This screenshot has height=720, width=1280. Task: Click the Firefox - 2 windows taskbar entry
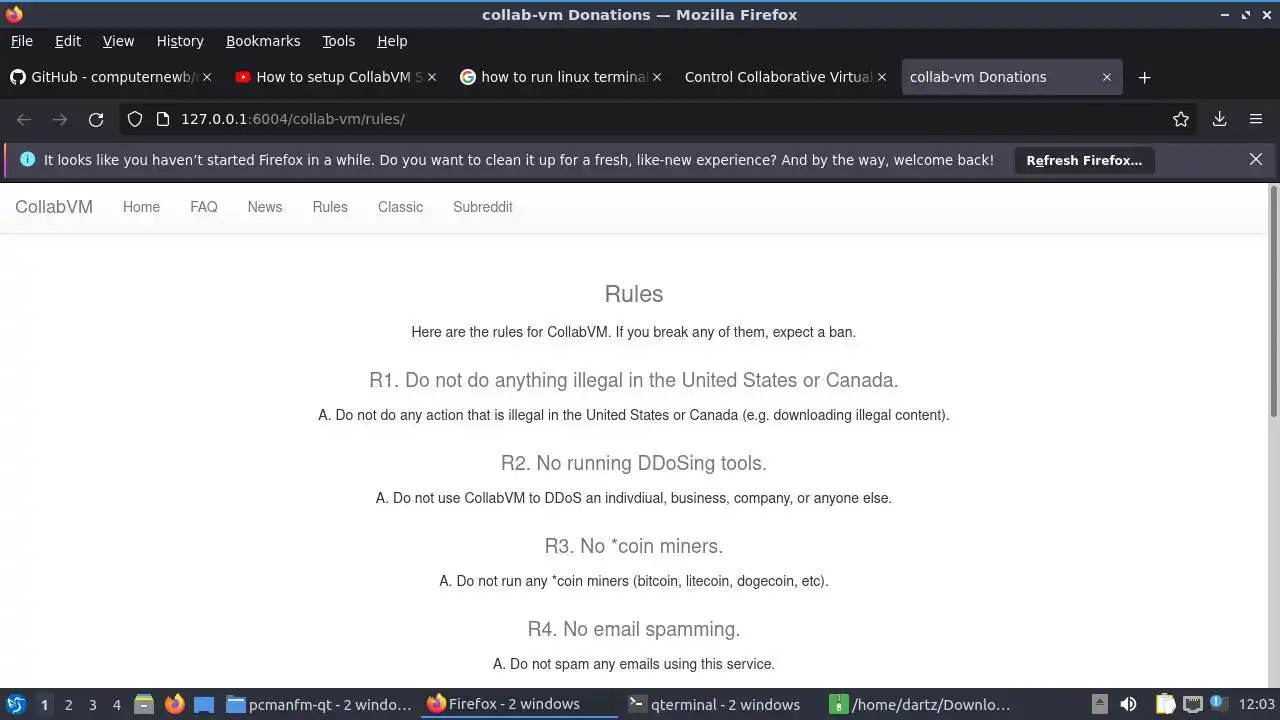[519, 704]
